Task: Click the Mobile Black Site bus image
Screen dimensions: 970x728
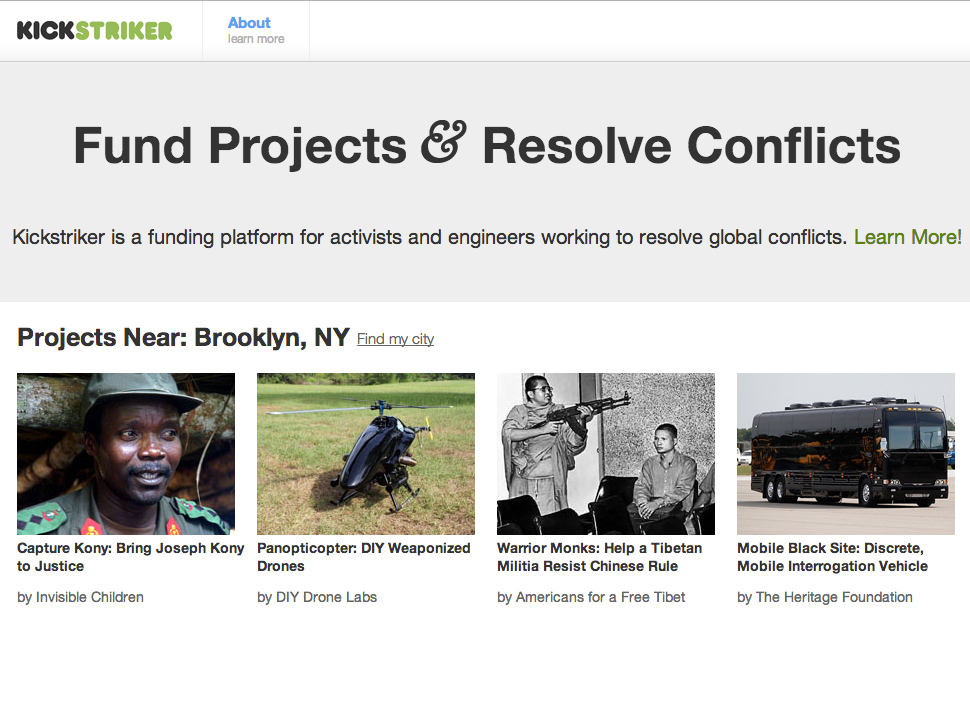Action: tap(846, 454)
